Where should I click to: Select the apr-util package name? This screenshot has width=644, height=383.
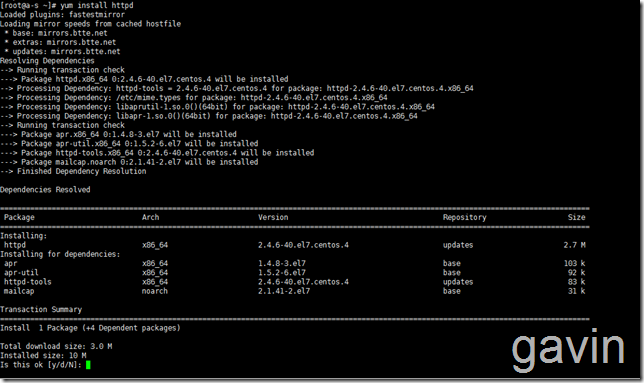[21, 273]
